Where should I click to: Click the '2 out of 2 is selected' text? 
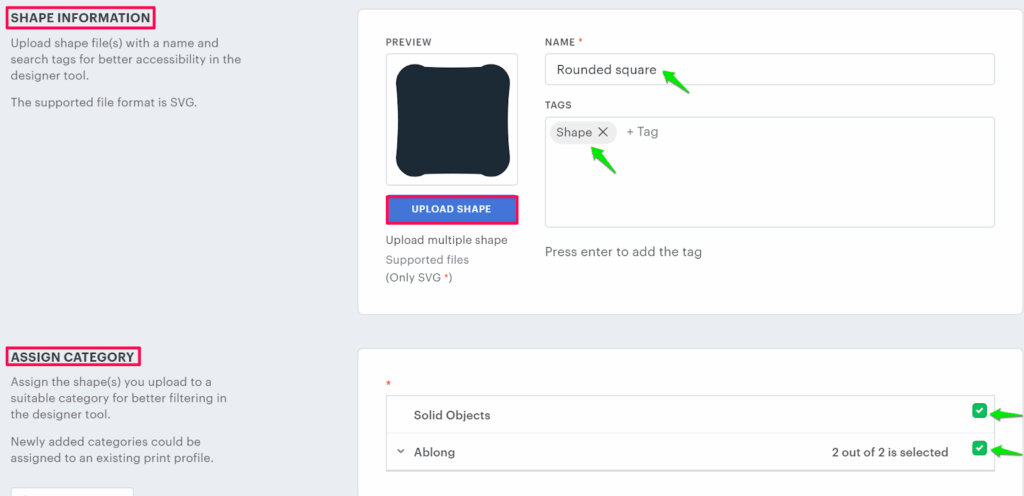pos(889,452)
